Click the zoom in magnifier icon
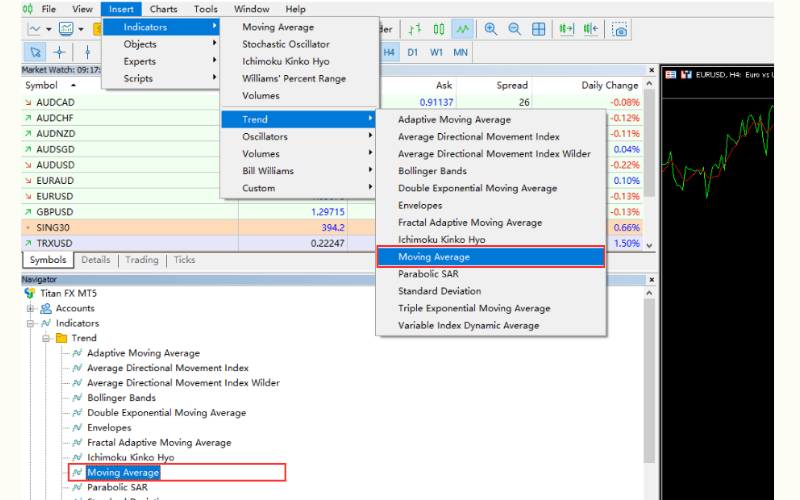This screenshot has height=500, width=800. click(x=491, y=29)
